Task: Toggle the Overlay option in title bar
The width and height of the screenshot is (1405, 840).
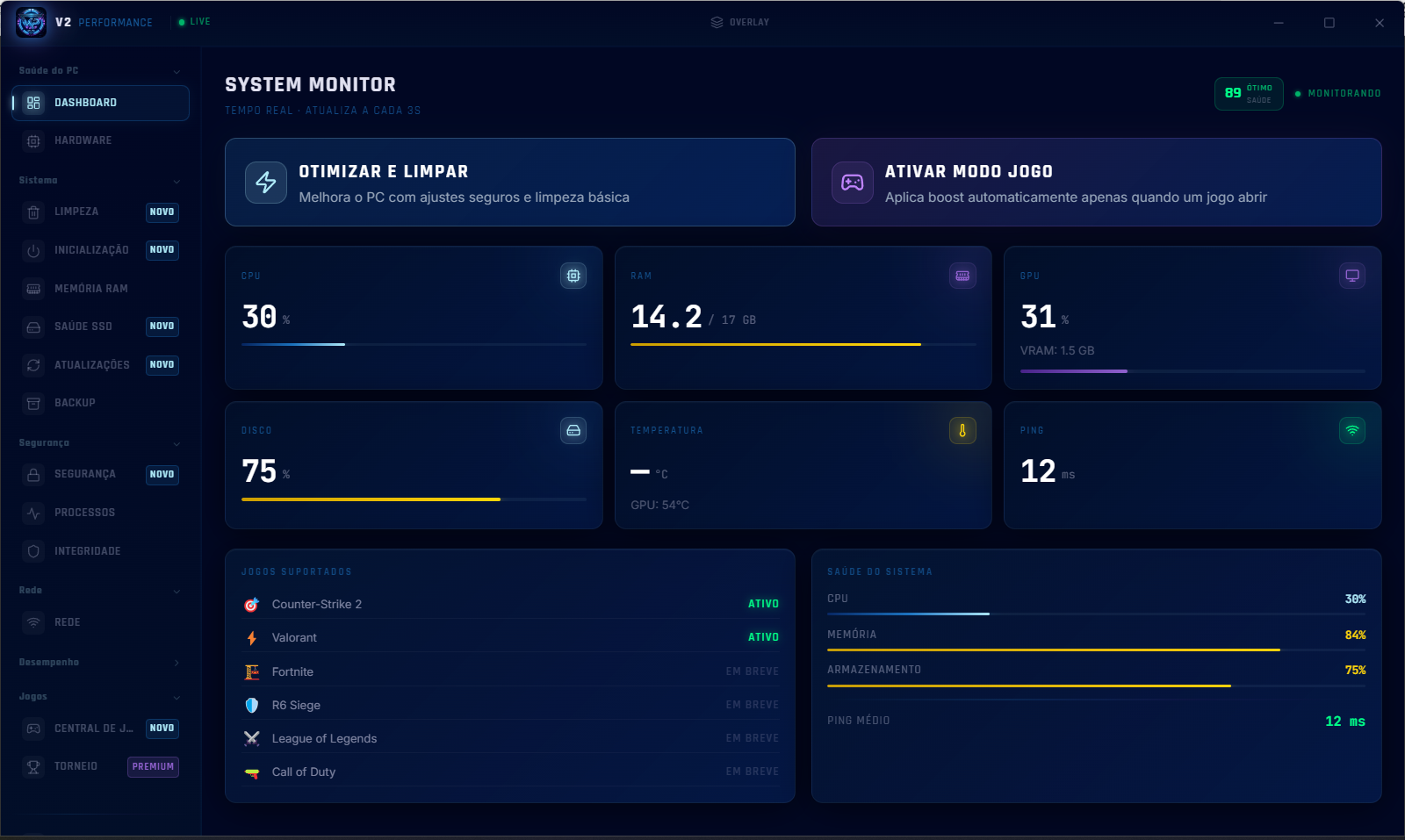Action: [740, 22]
